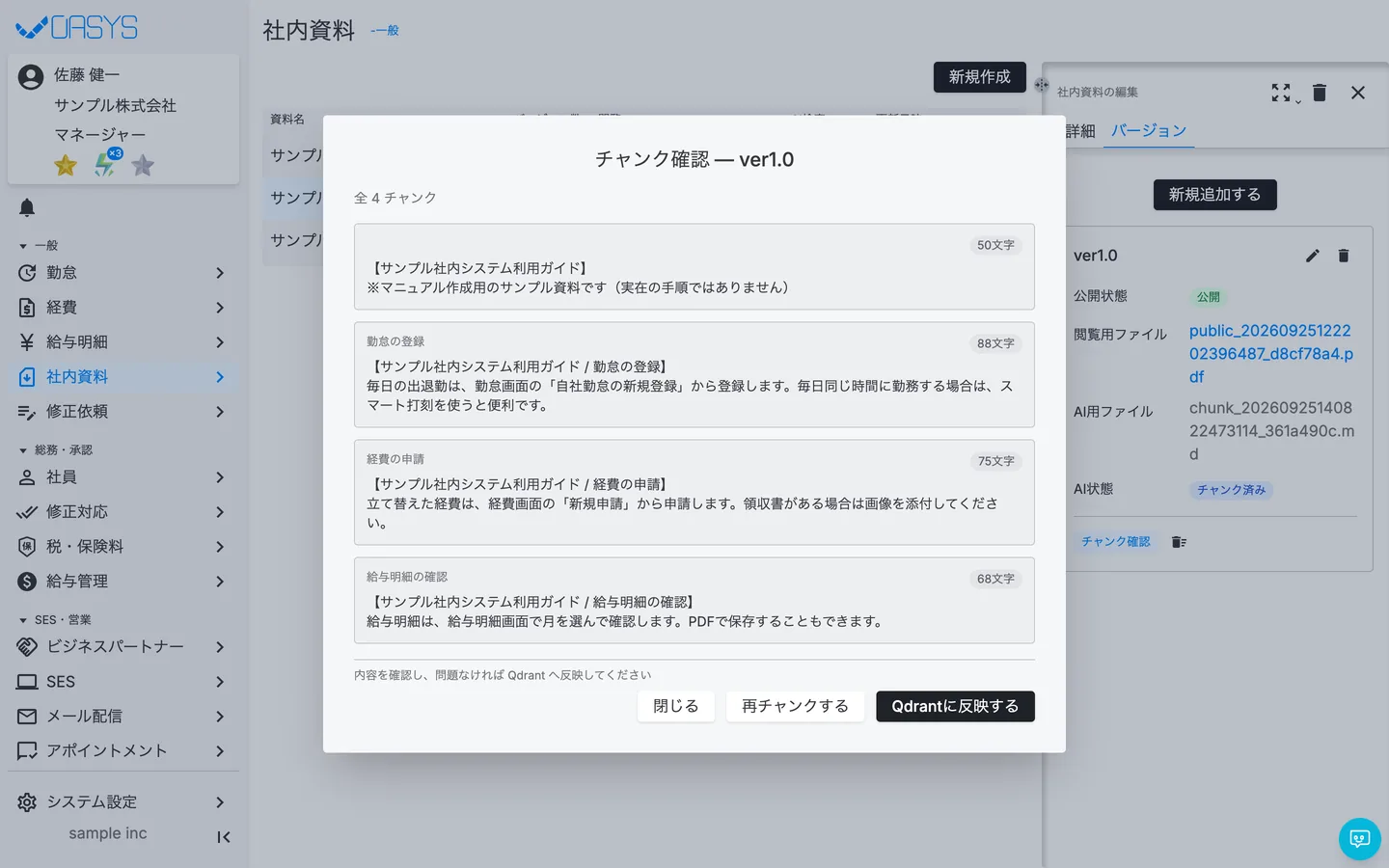Expand the 経費 menu chevron
1389x868 pixels.
[x=220, y=308]
